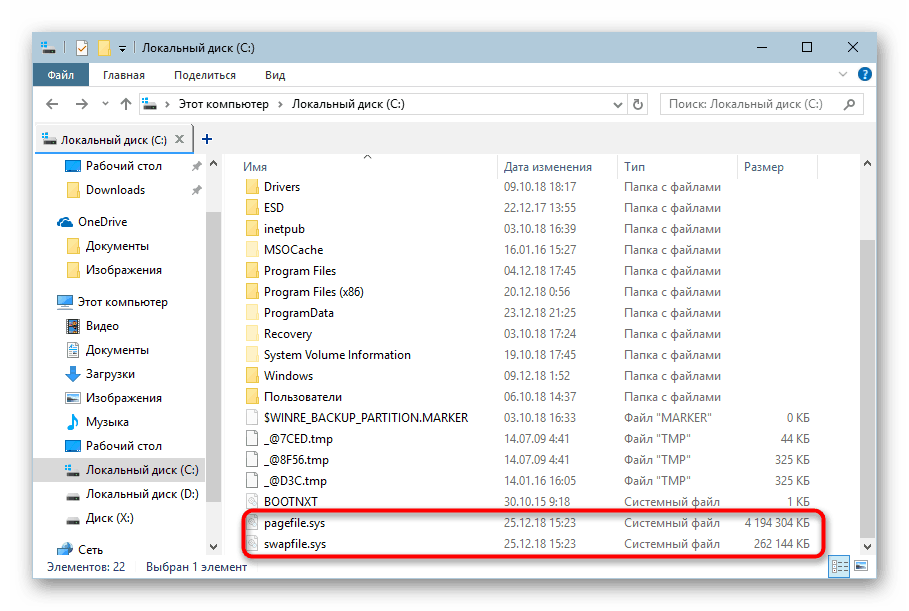
Task: Click the Properties quick access icon in title bar
Action: click(82, 48)
